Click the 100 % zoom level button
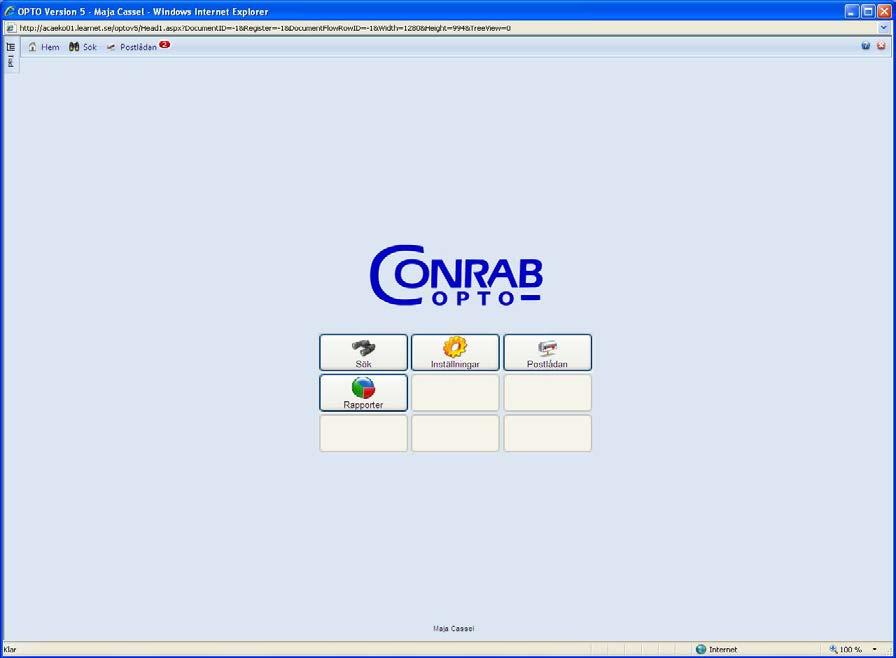Screen dimensions: 896x658 [846, 649]
